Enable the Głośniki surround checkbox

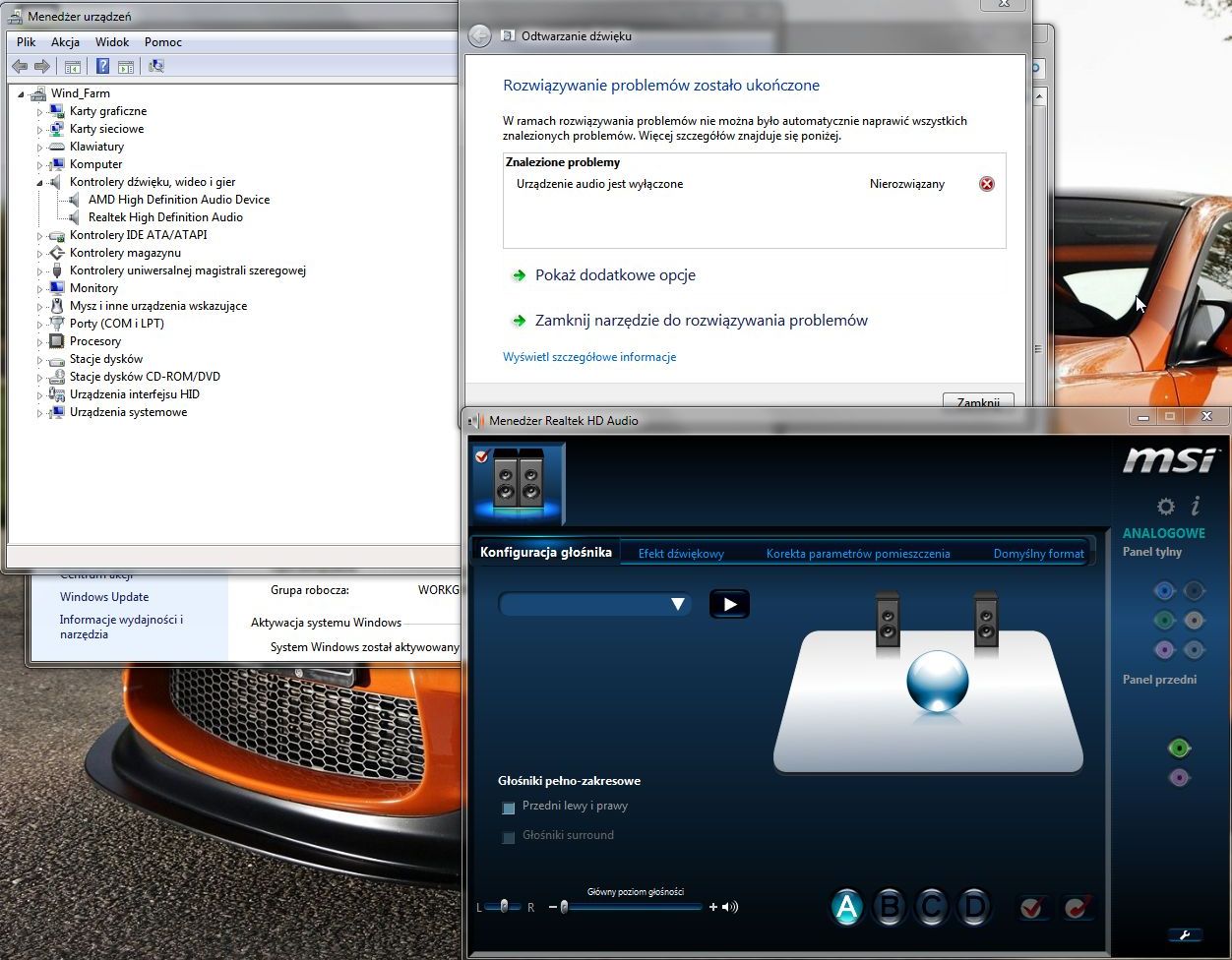508,837
